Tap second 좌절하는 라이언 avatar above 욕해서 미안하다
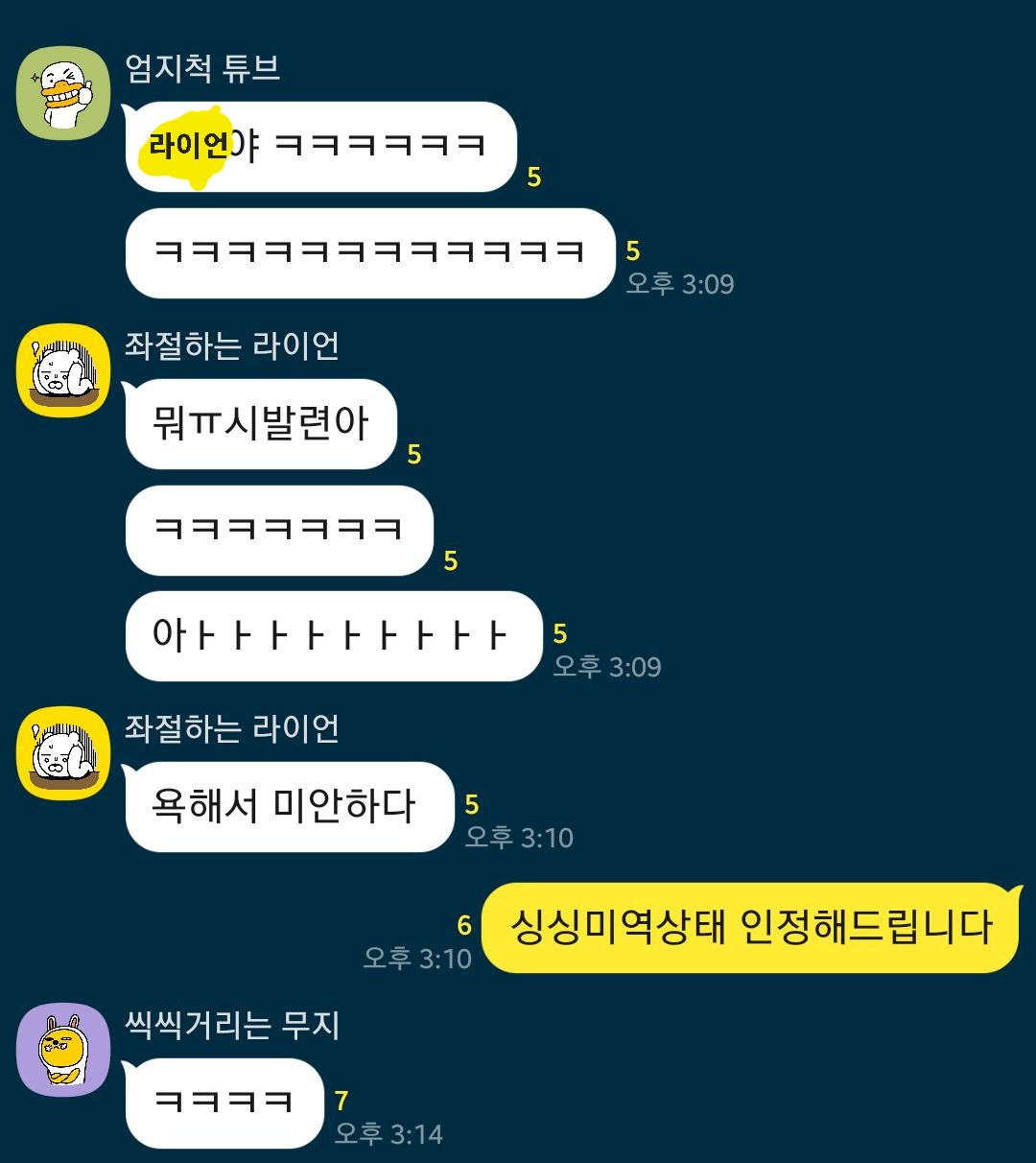The width and height of the screenshot is (1036, 1163). tap(64, 753)
